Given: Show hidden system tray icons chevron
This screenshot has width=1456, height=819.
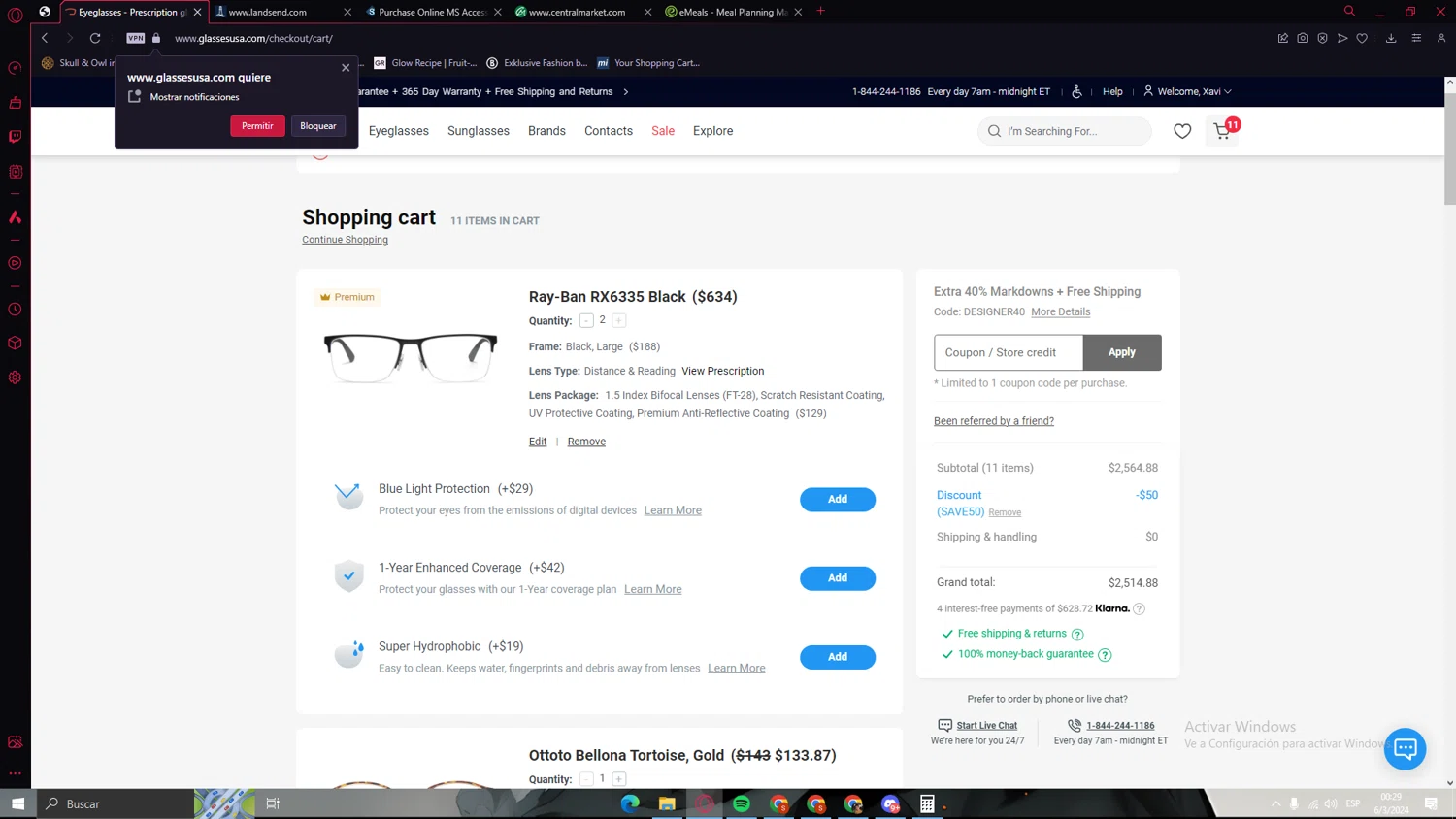Looking at the screenshot, I should pos(1275,803).
